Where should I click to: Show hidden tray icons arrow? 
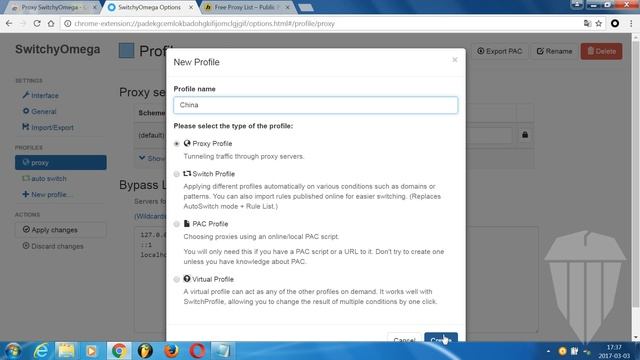click(x=548, y=351)
